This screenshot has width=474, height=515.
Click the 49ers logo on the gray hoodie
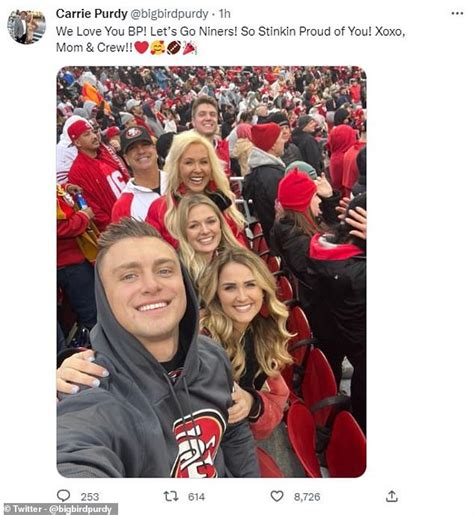coord(198,443)
